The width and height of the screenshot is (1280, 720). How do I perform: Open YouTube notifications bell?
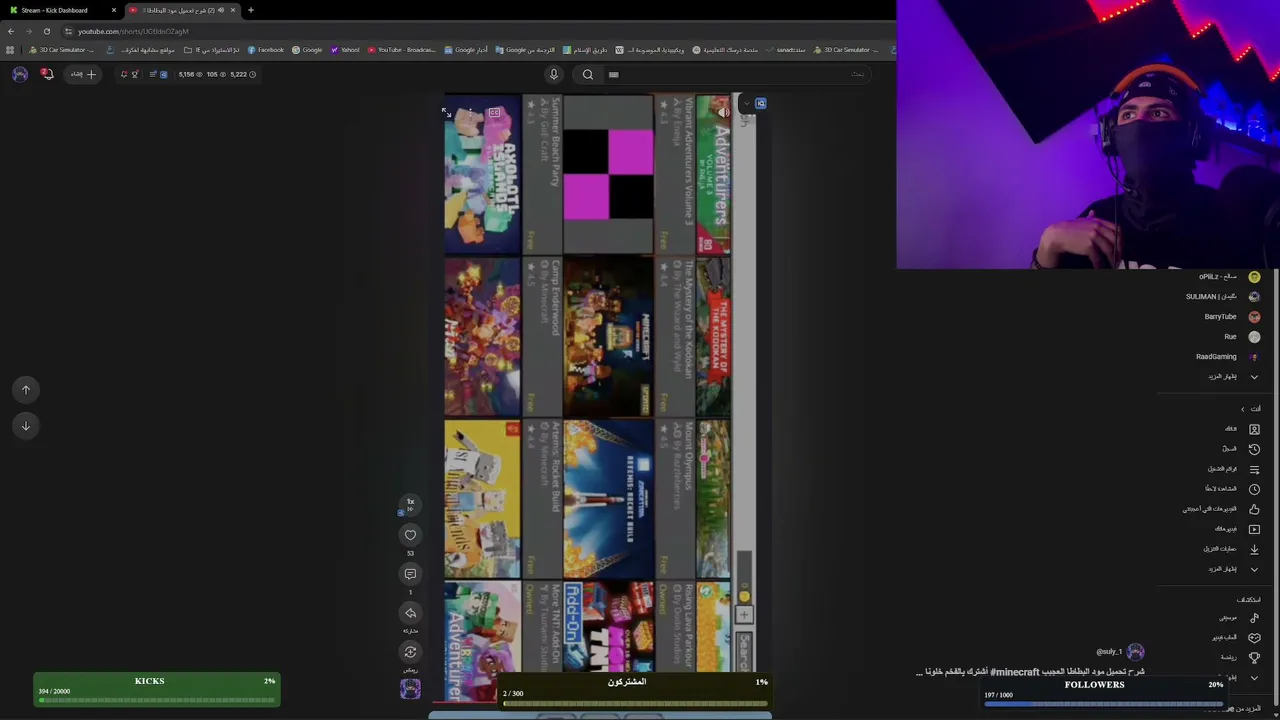tap(46, 74)
